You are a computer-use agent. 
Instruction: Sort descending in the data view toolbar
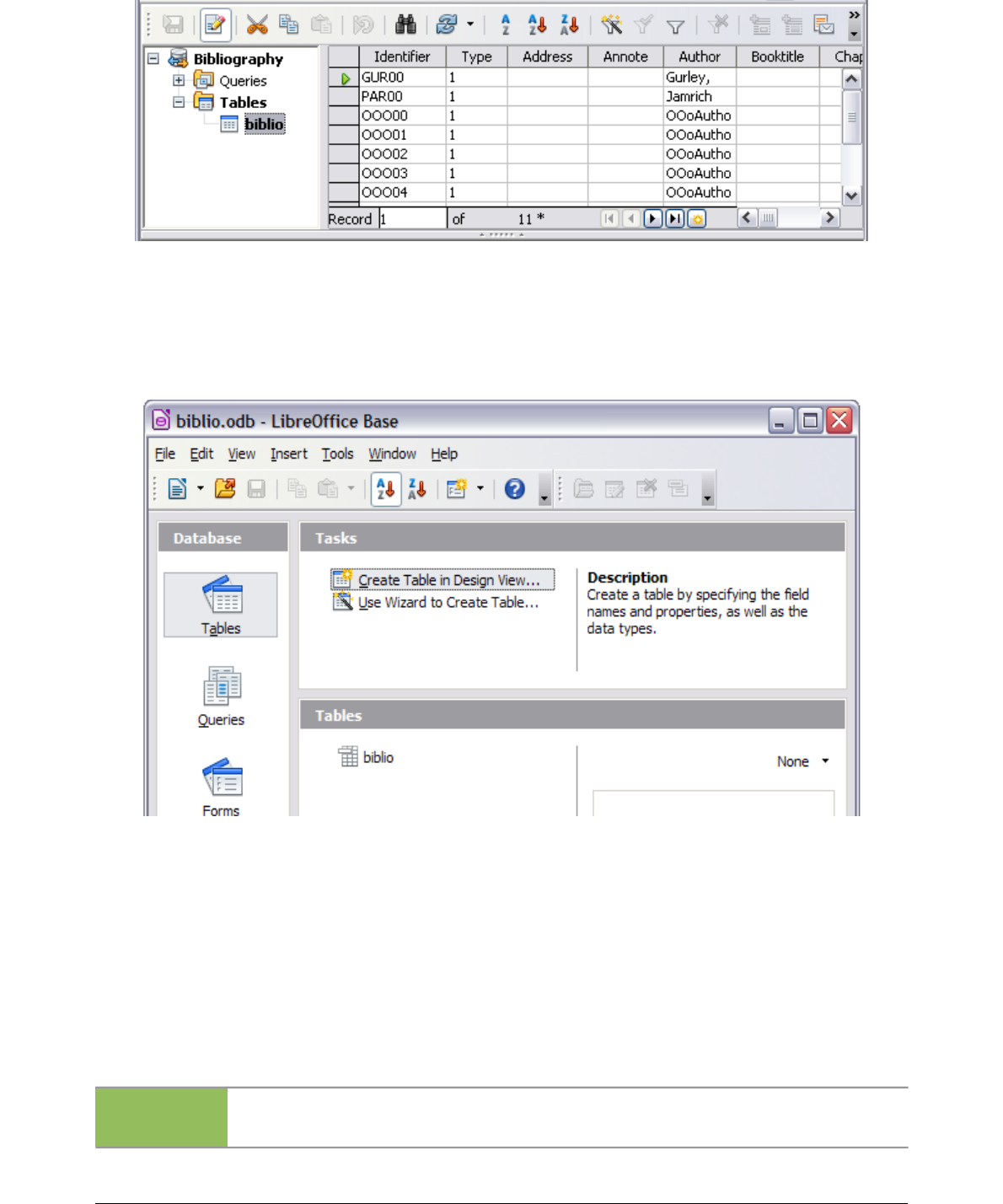click(x=569, y=25)
